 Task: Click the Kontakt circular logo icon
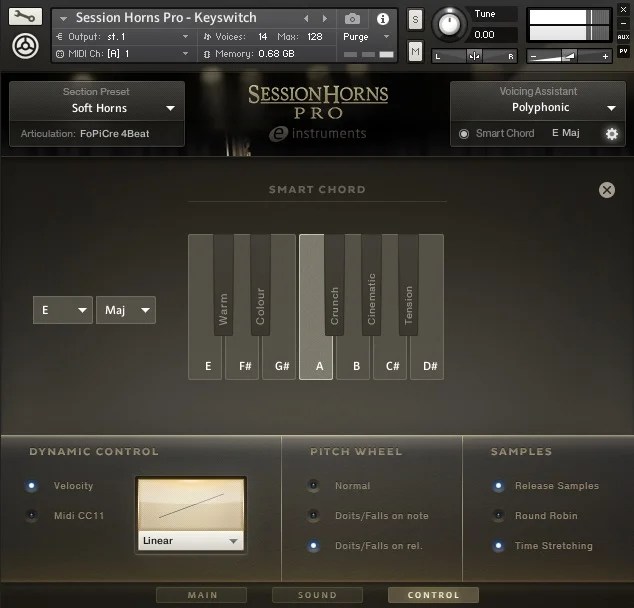pyautogui.click(x=25, y=46)
